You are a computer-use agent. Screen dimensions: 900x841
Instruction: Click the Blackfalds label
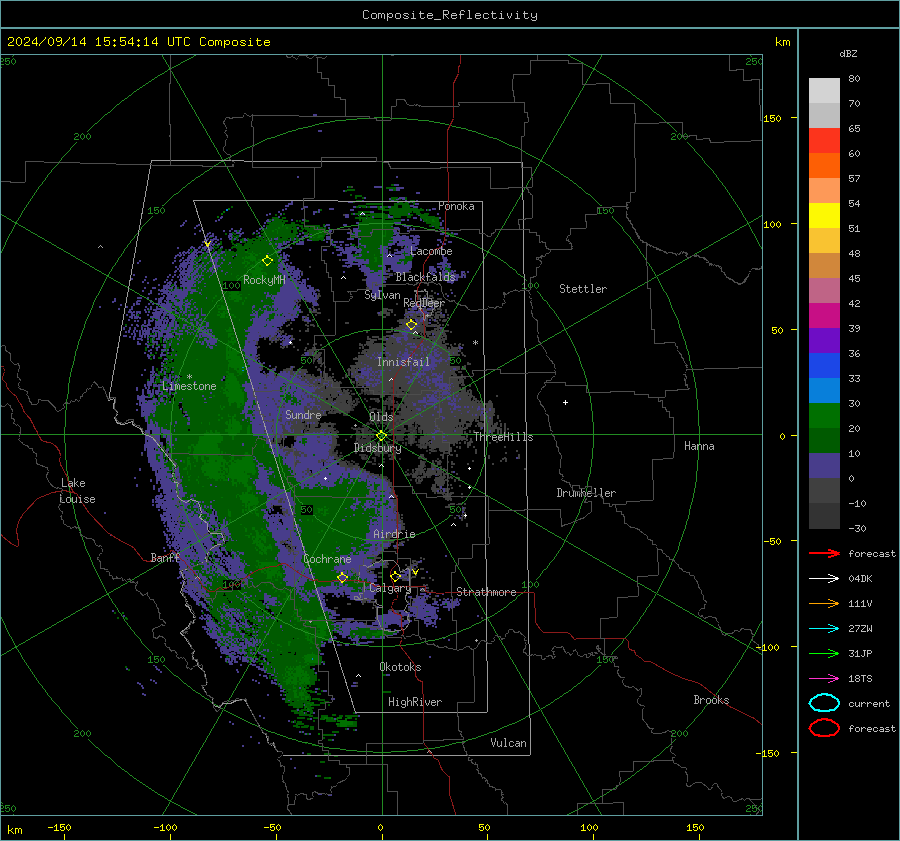[x=425, y=277]
